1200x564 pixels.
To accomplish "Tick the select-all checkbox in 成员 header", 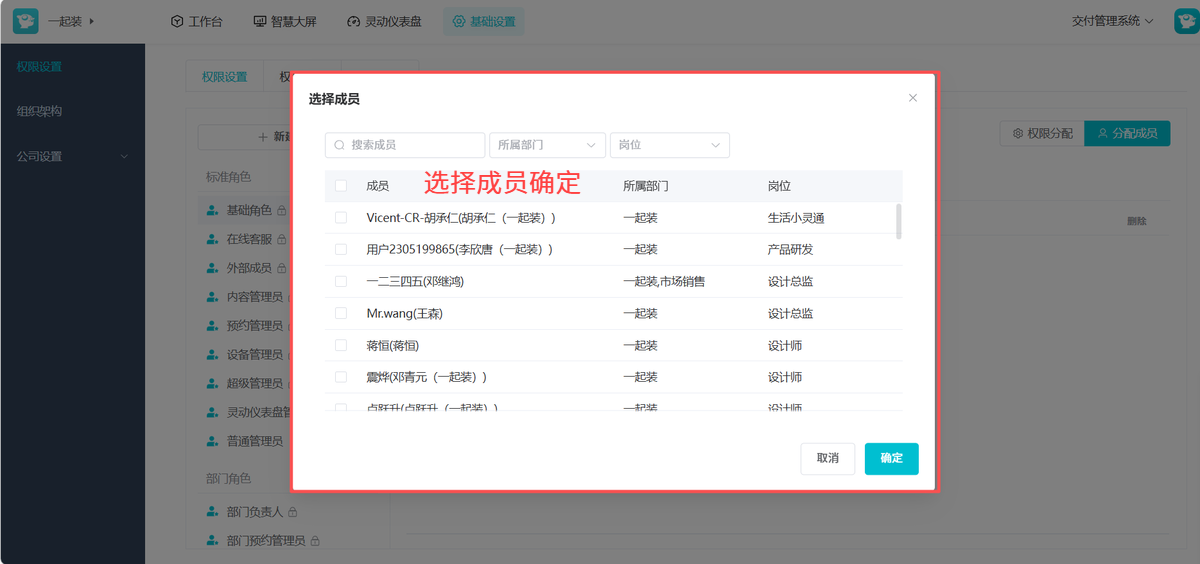I will 341,186.
